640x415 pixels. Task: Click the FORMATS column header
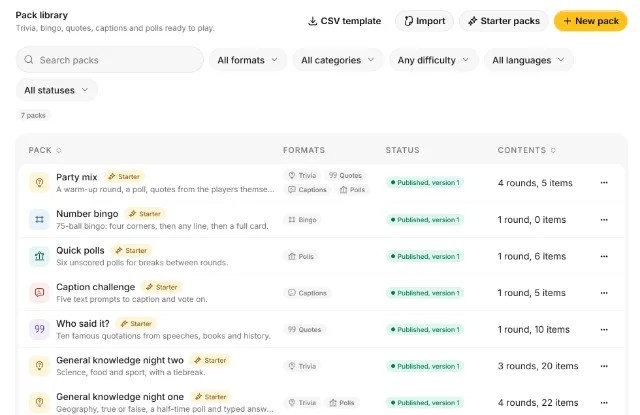(x=304, y=150)
